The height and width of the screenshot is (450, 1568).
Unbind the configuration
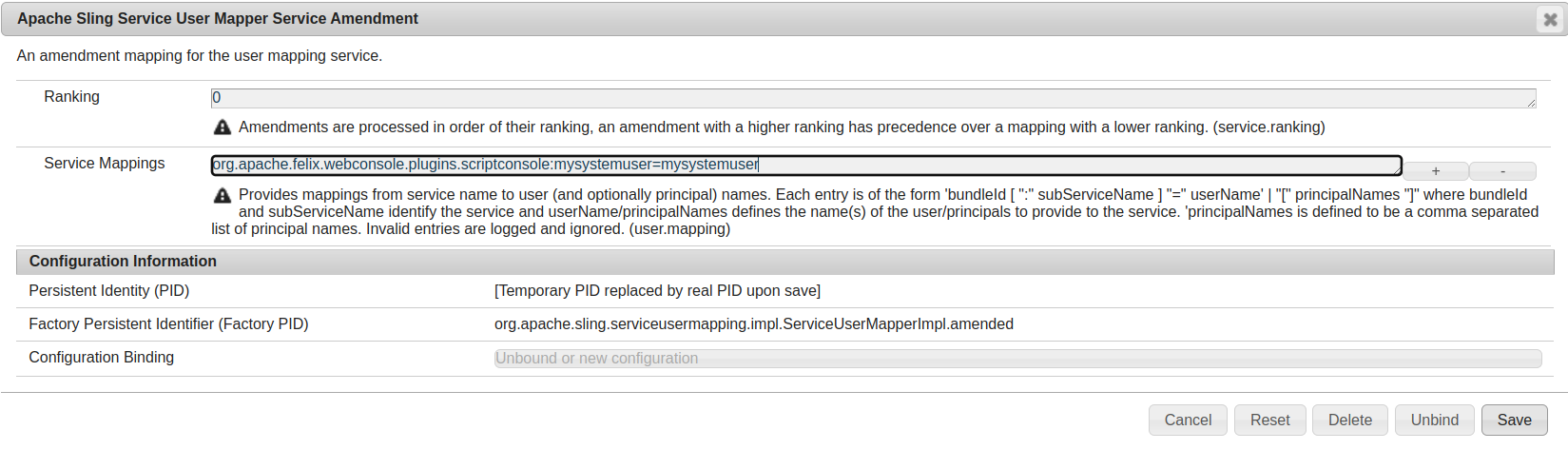(1434, 420)
